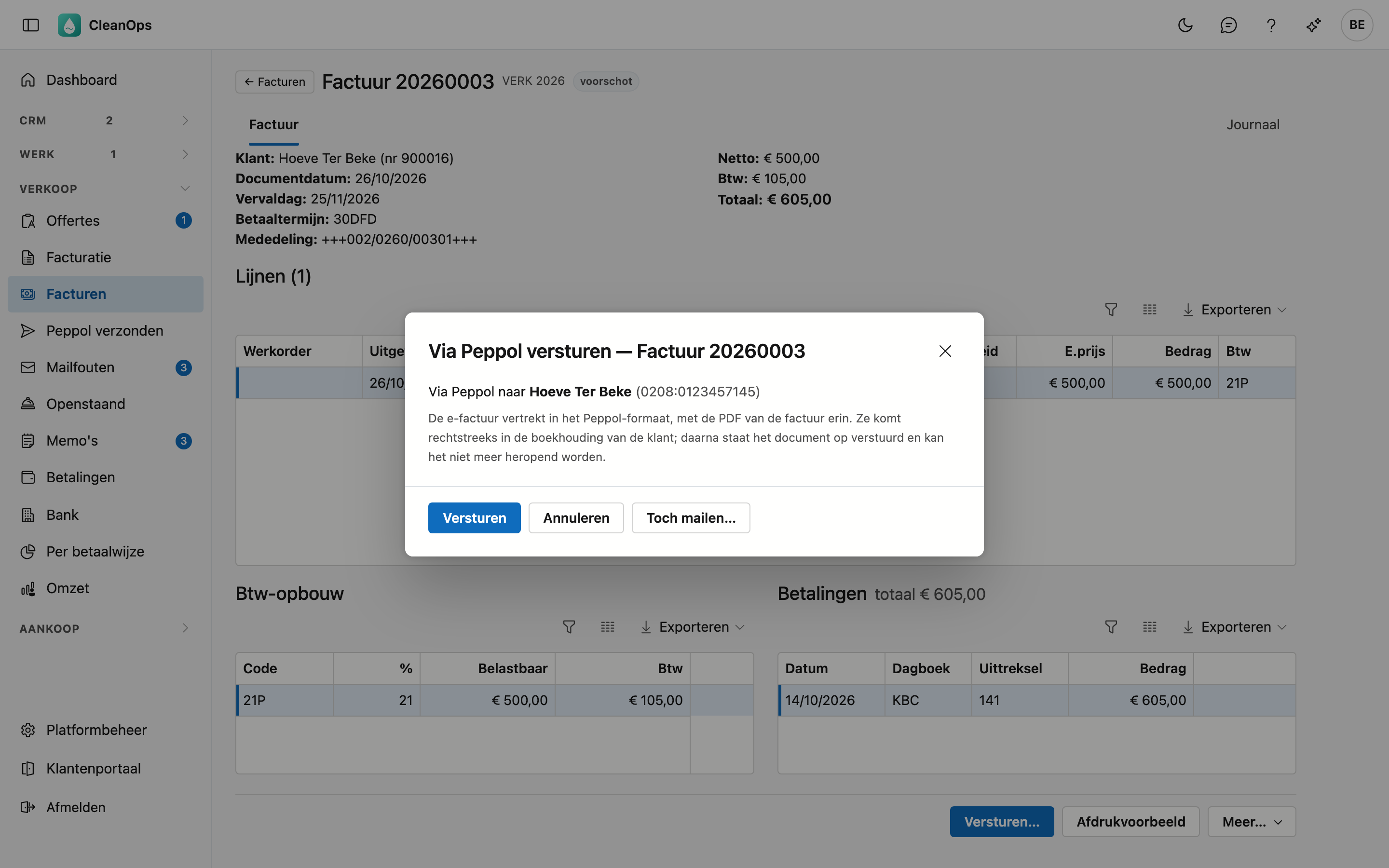Screen dimensions: 1389x868
Task: Open the chat messages icon
Action: [x=1228, y=25]
